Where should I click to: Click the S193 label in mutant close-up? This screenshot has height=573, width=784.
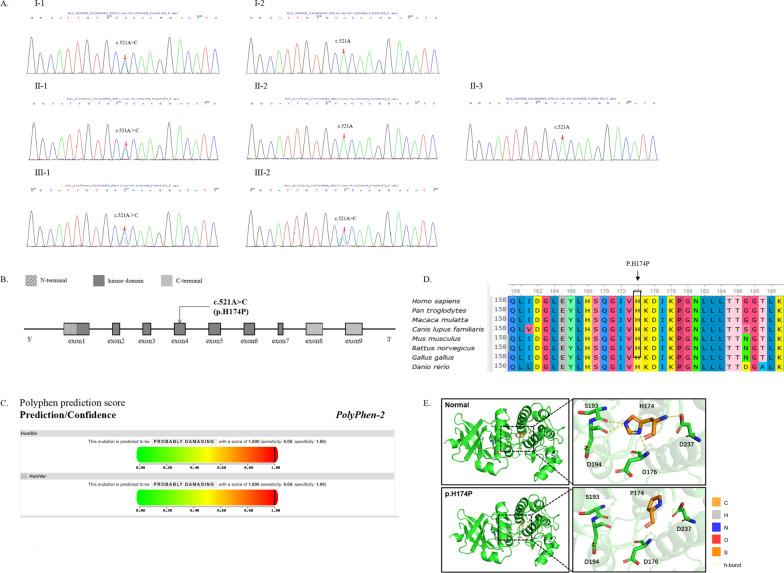592,496
